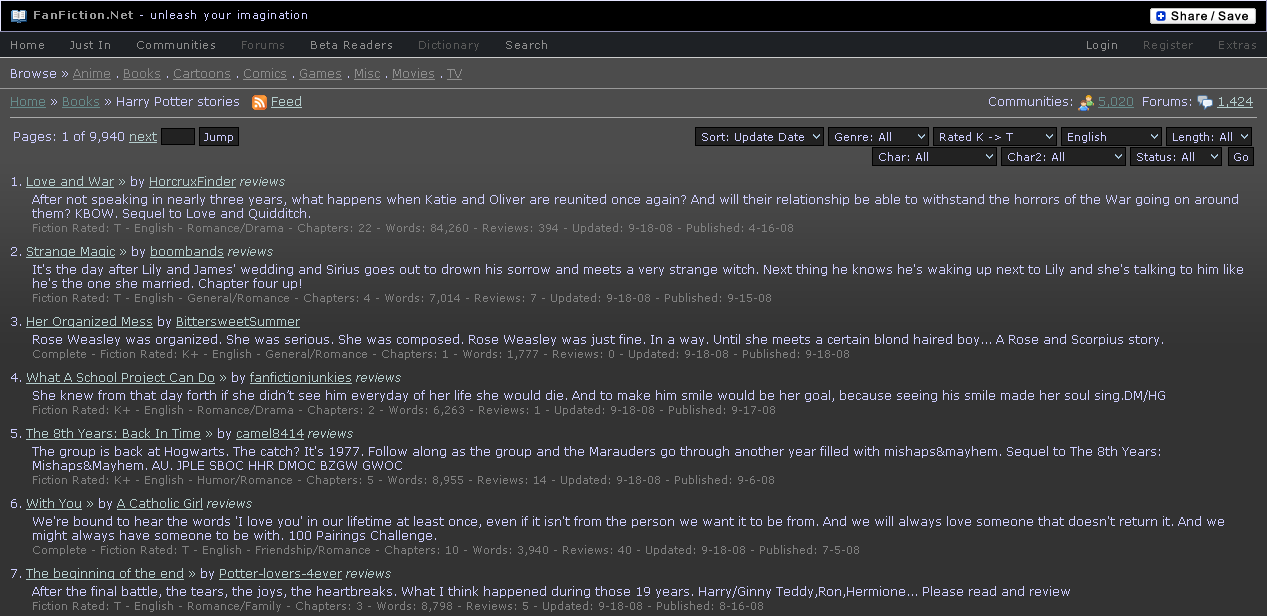The width and height of the screenshot is (1267, 616).
Task: Open author A Catholic Girl's profile
Action: pos(160,504)
